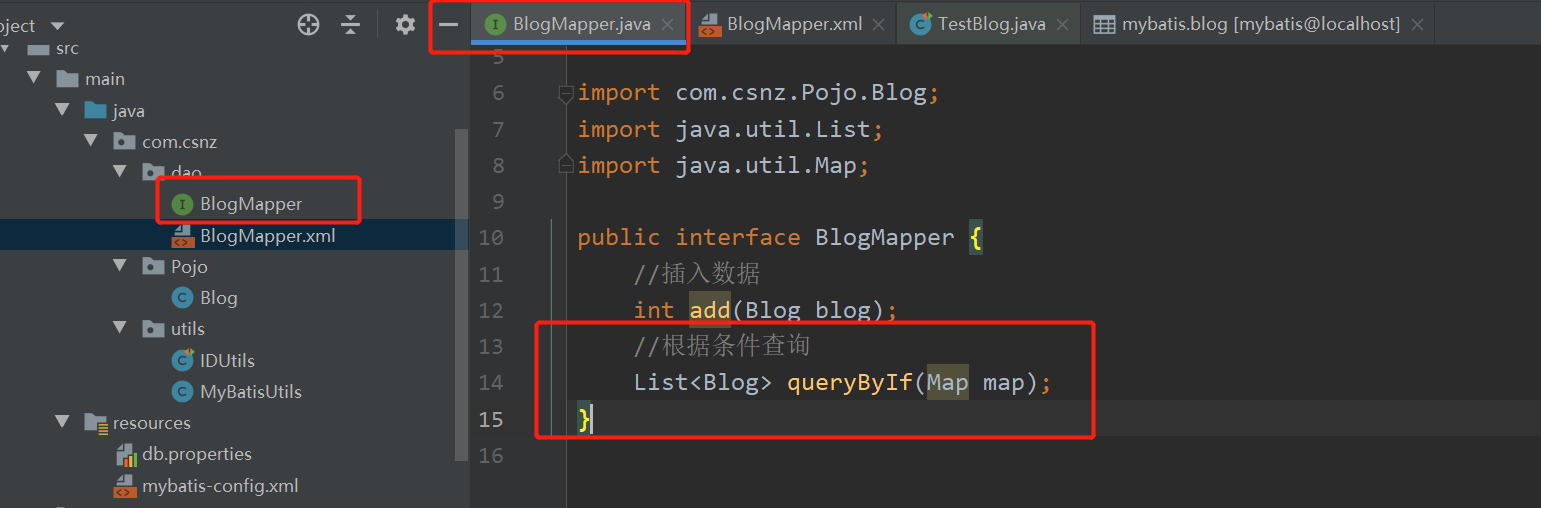1541x508 pixels.
Task: Click the comment //根据条件查询
Action: [721, 346]
